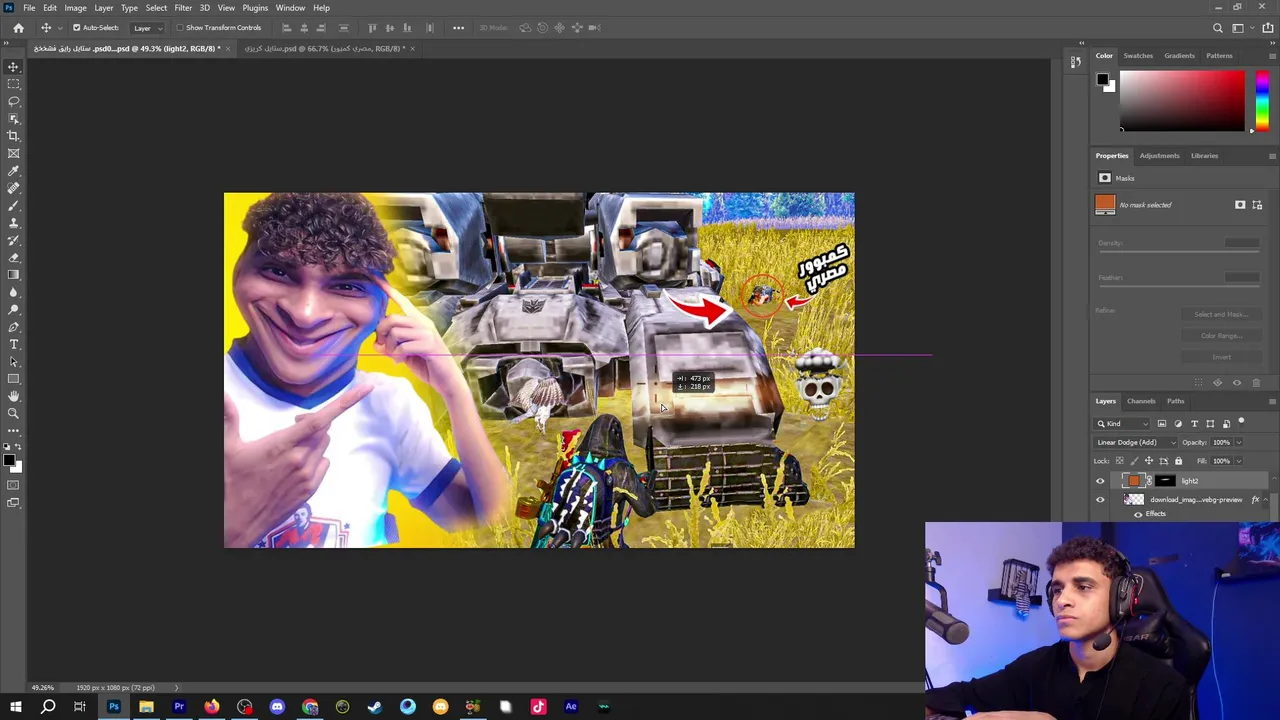The height and width of the screenshot is (720, 1280).
Task: Select the Hand tool
Action: [x=13, y=396]
